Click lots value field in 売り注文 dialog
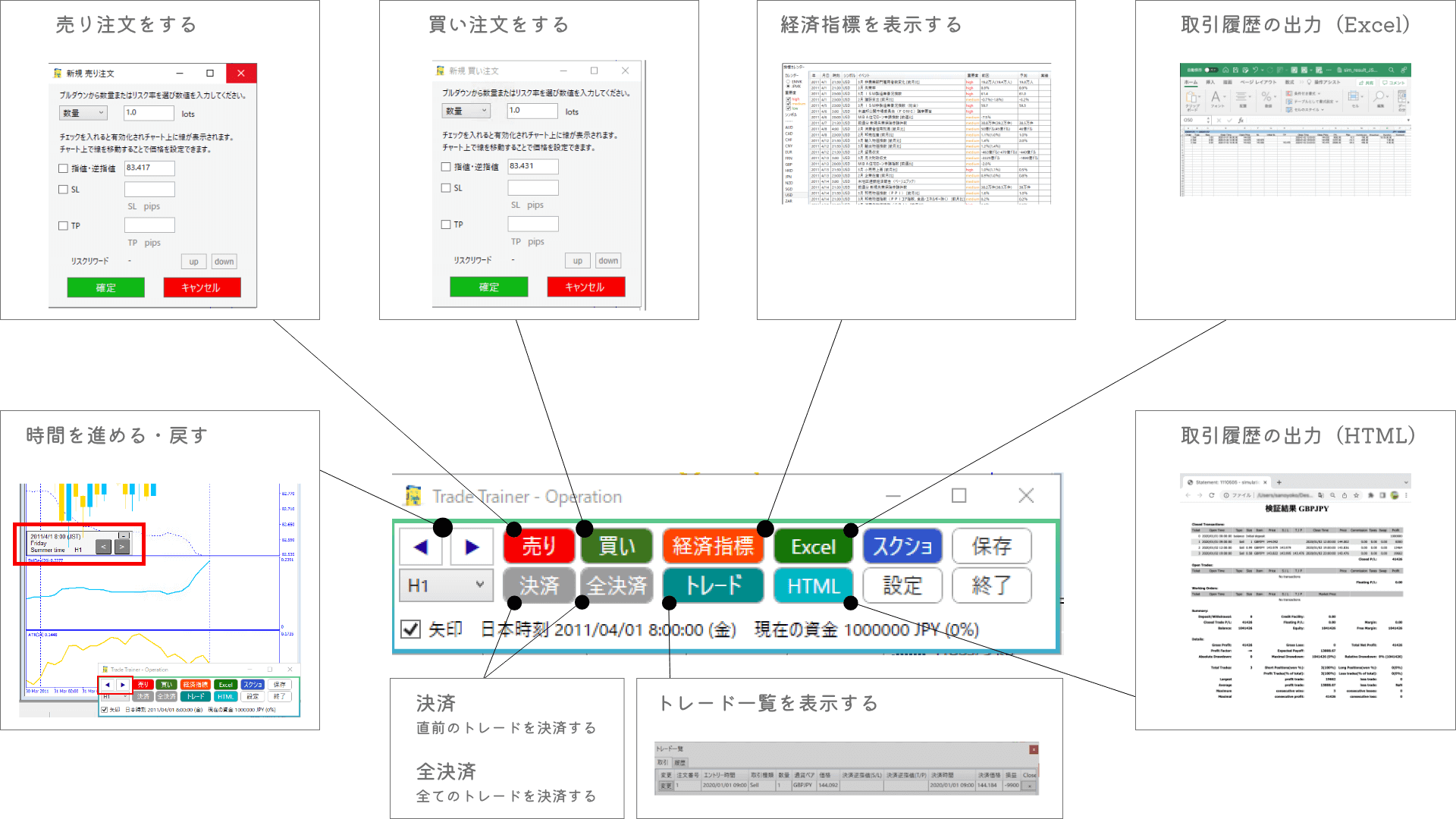Screen dimensions: 1456x819 pyautogui.click(x=149, y=113)
